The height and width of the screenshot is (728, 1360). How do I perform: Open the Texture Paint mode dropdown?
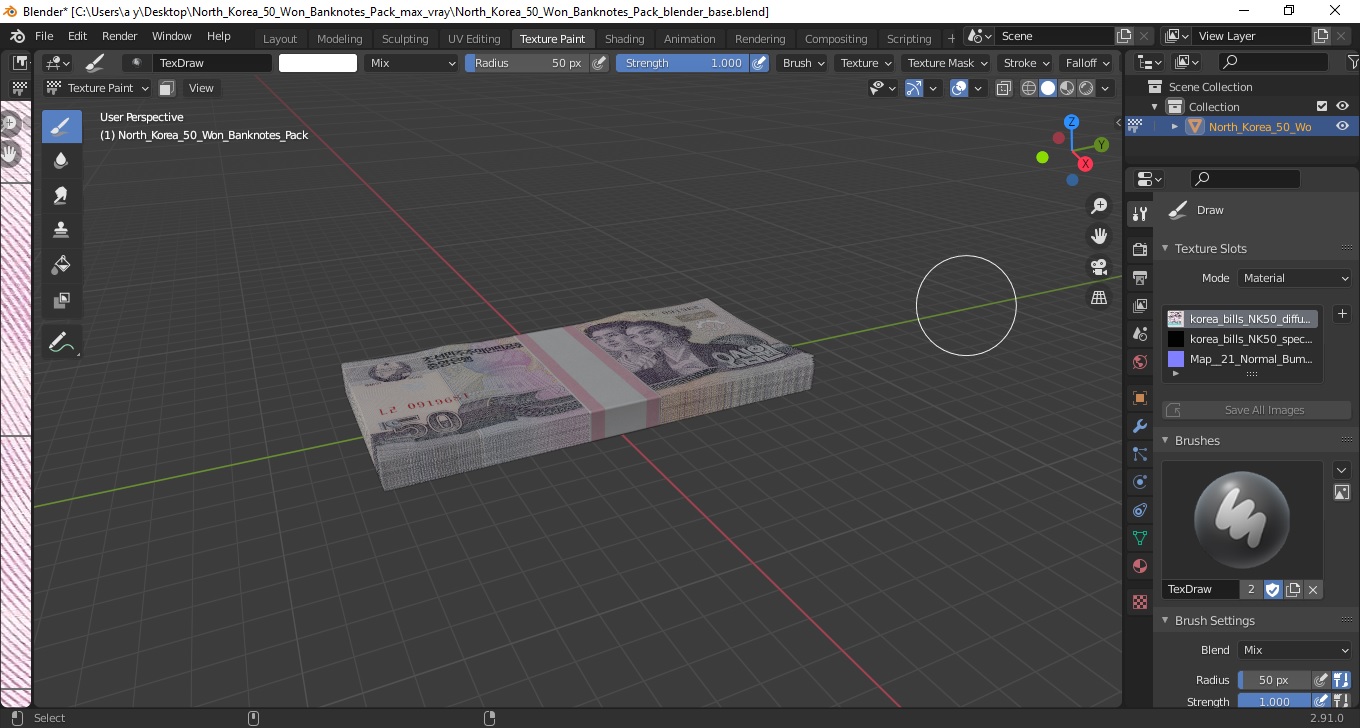(98, 88)
